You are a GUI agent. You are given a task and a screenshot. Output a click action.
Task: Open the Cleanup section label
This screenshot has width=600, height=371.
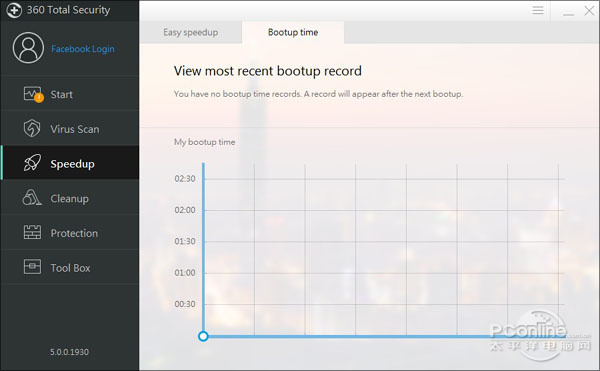(x=69, y=199)
